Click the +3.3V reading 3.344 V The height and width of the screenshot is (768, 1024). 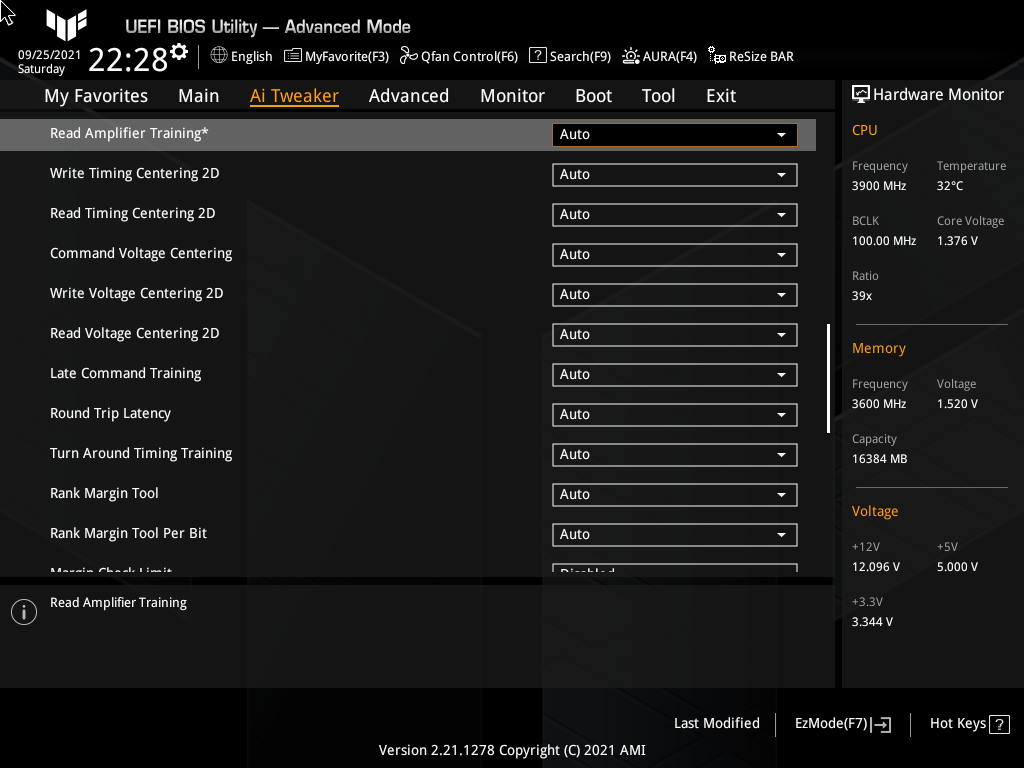[872, 622]
